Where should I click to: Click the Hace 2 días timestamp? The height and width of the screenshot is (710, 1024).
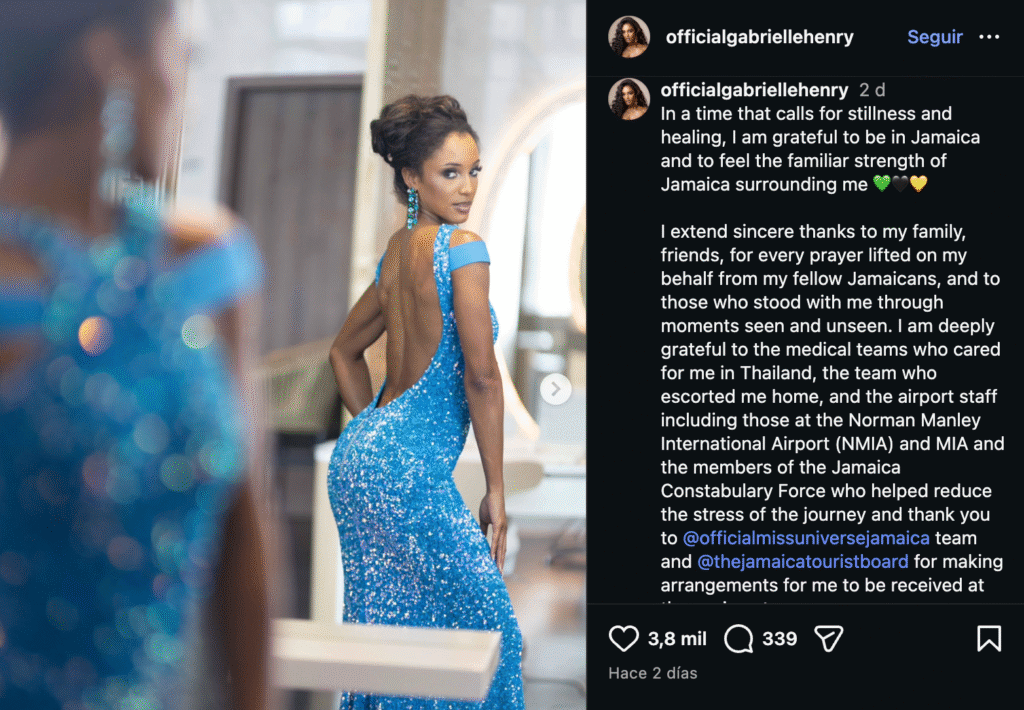click(652, 673)
